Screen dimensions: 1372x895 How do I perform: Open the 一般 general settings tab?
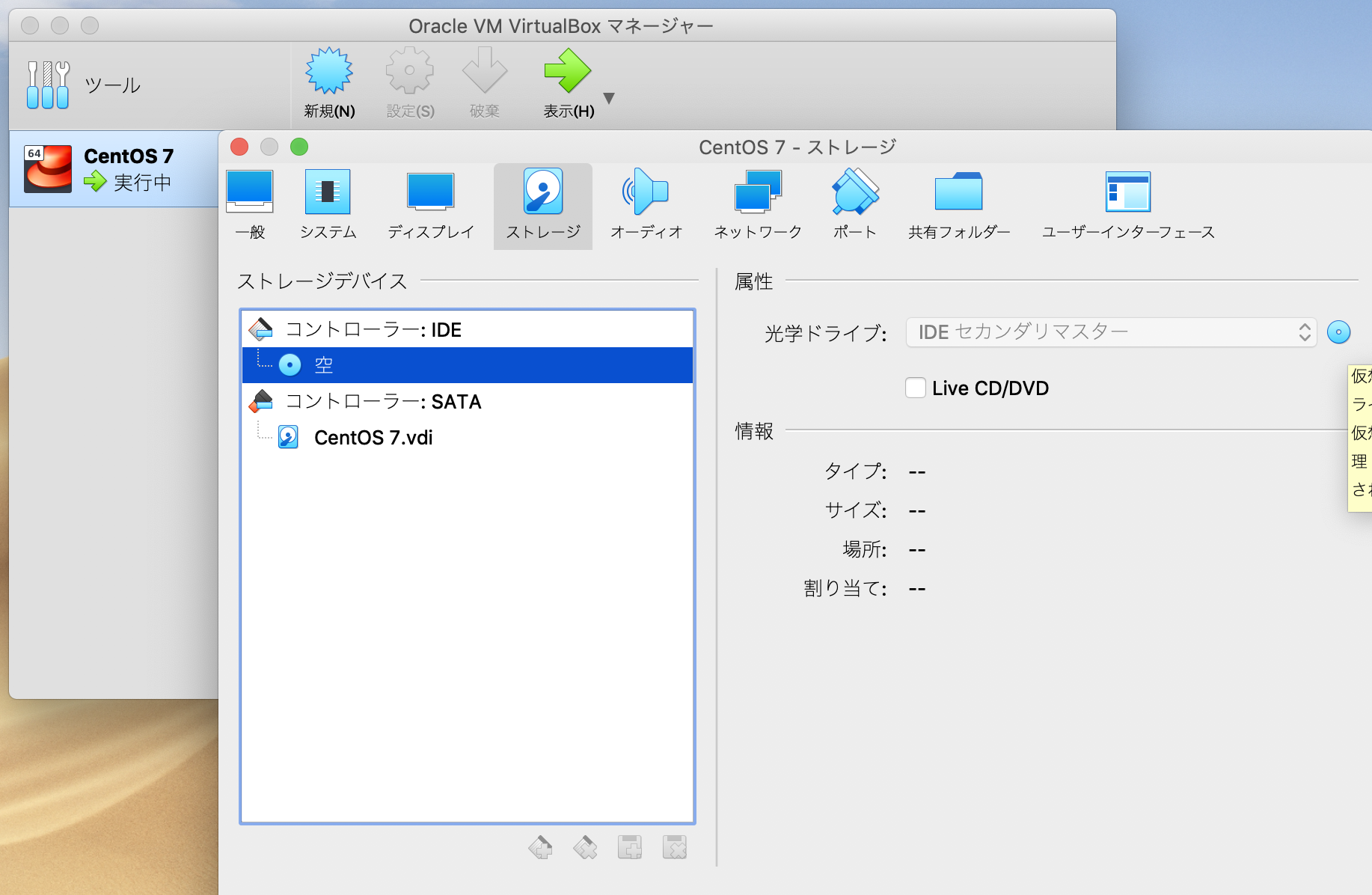click(x=250, y=205)
